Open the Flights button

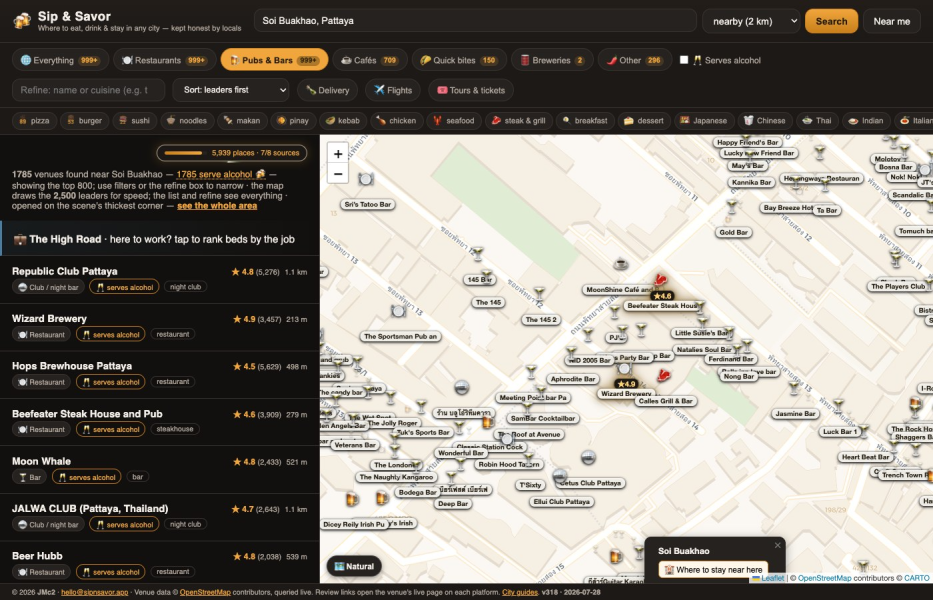(x=393, y=90)
